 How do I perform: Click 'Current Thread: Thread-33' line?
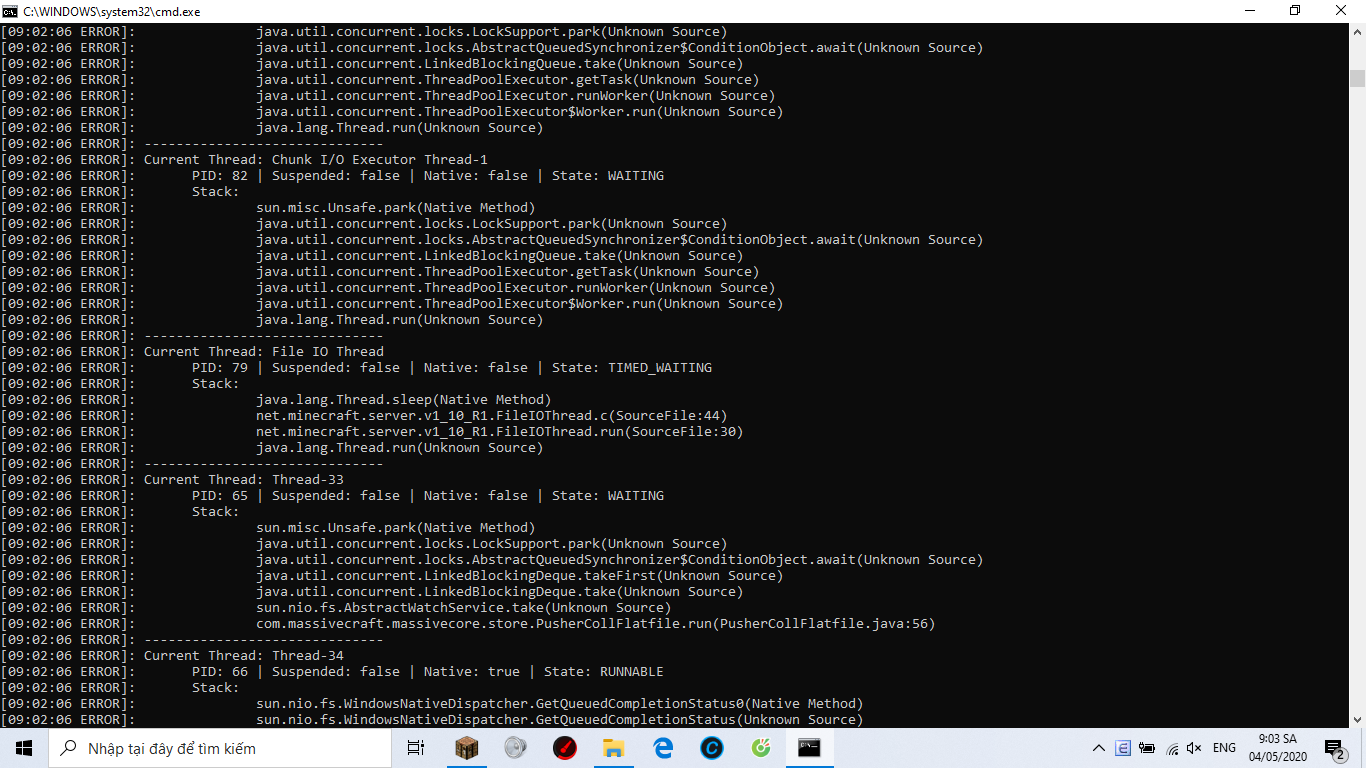coord(244,480)
